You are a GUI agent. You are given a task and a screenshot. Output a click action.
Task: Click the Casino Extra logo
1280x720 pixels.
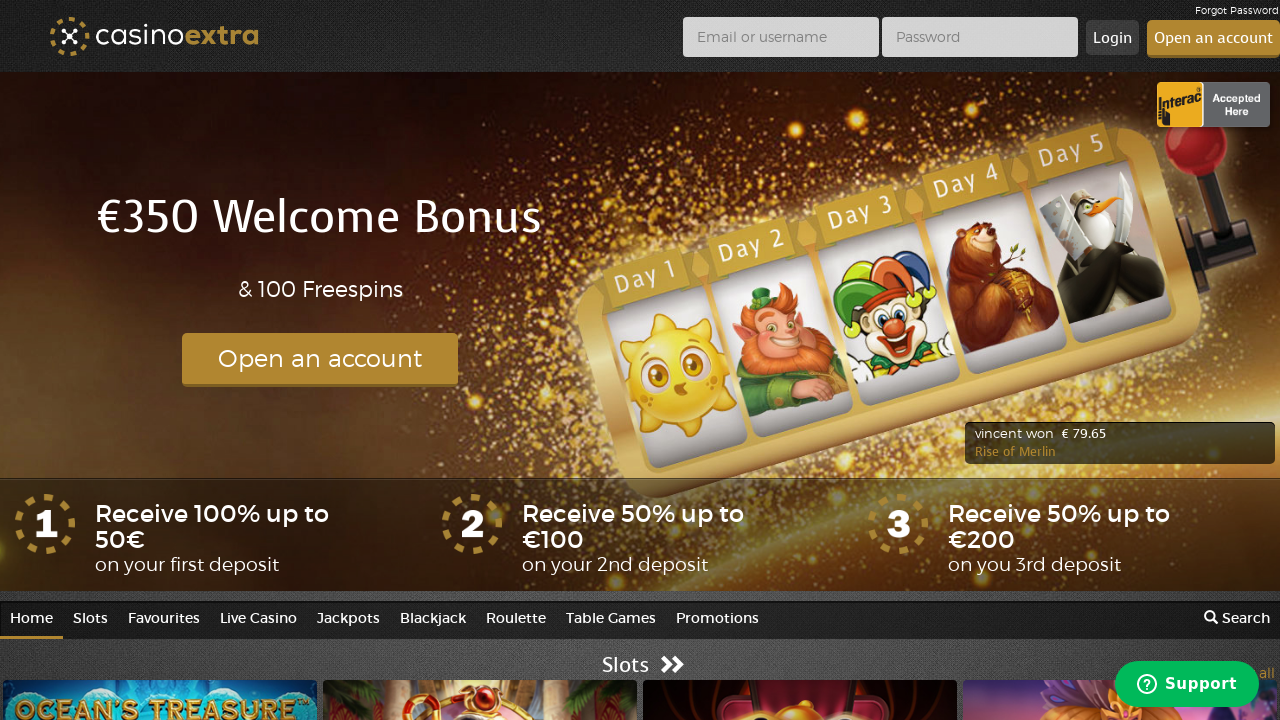(x=154, y=37)
